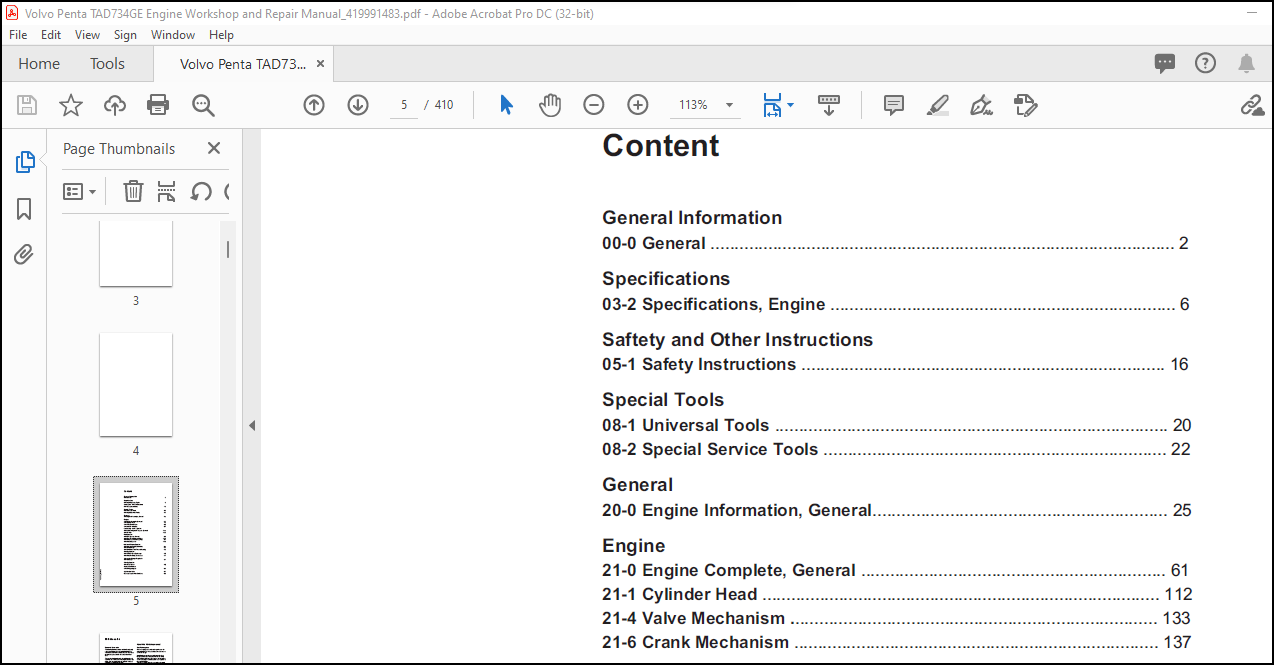Screen dimensions: 1274x665
Task: Select the page 3 thumbnail
Action: (x=136, y=253)
